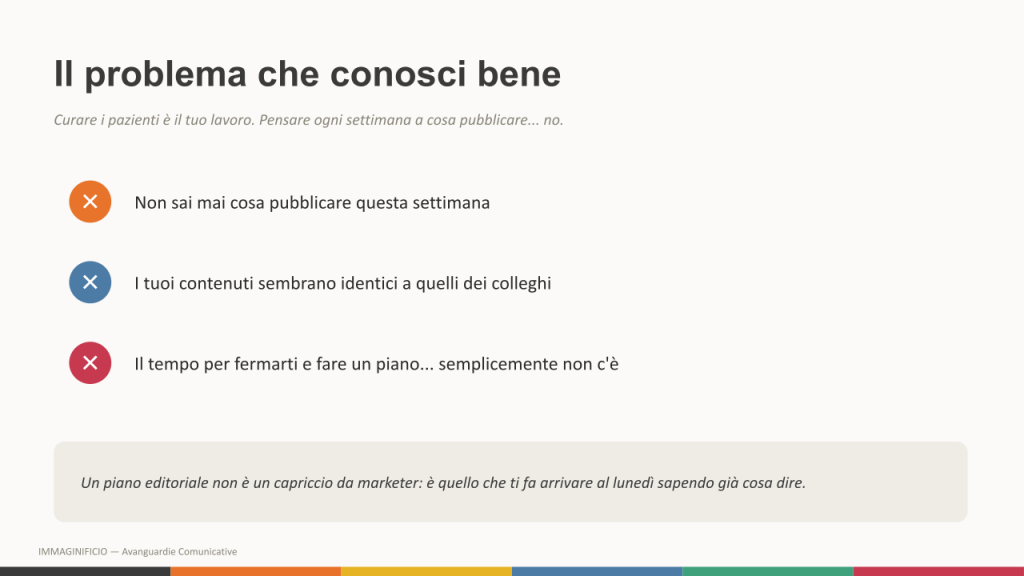1024x576 pixels.
Task: Click the blue X circle icon
Action: click(x=90, y=282)
